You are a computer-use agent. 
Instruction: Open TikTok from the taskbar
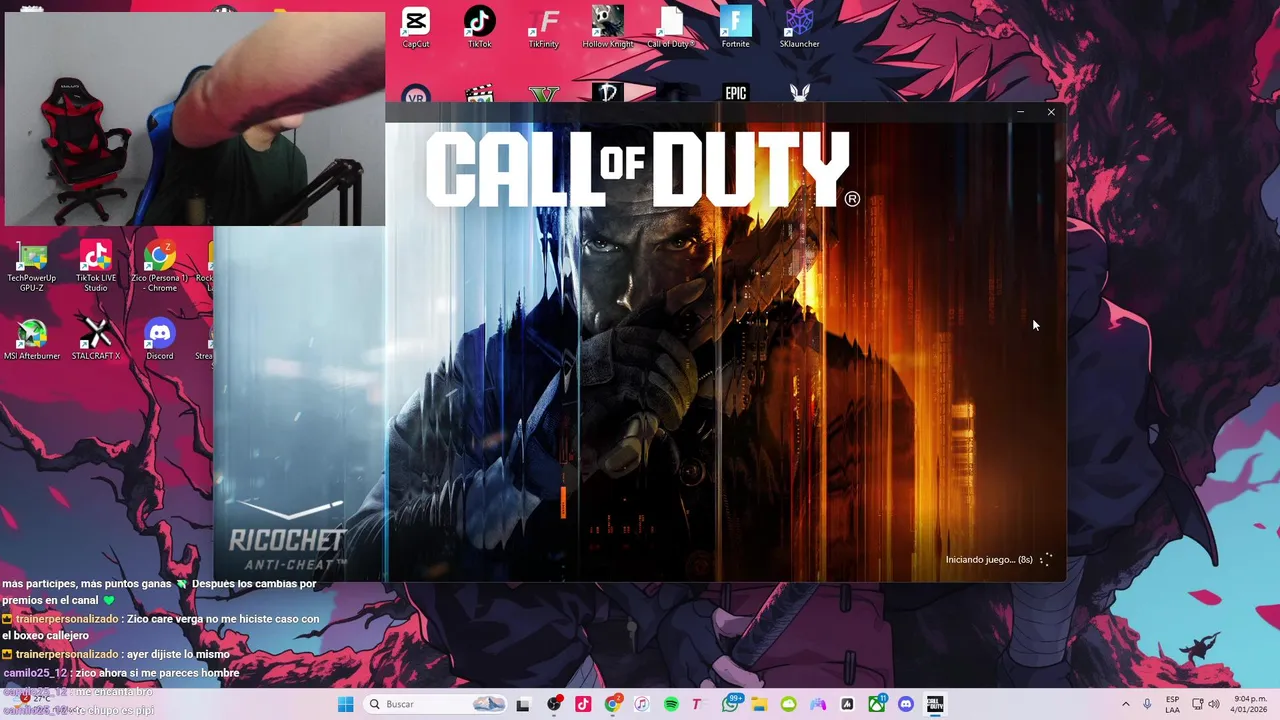tap(583, 704)
